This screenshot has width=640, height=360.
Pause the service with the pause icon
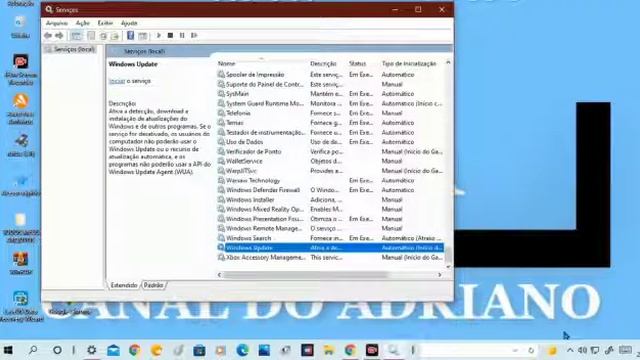(182, 36)
